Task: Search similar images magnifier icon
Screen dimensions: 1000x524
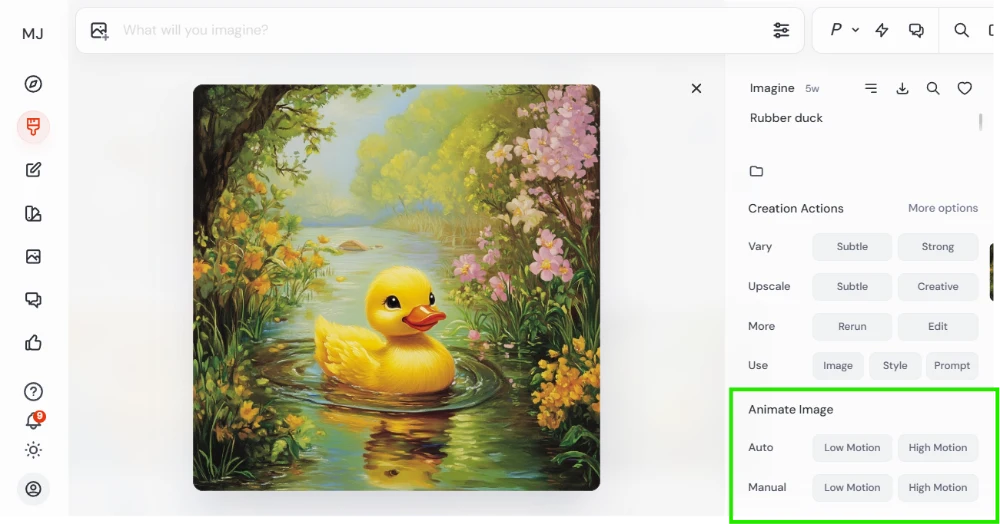Action: point(933,89)
